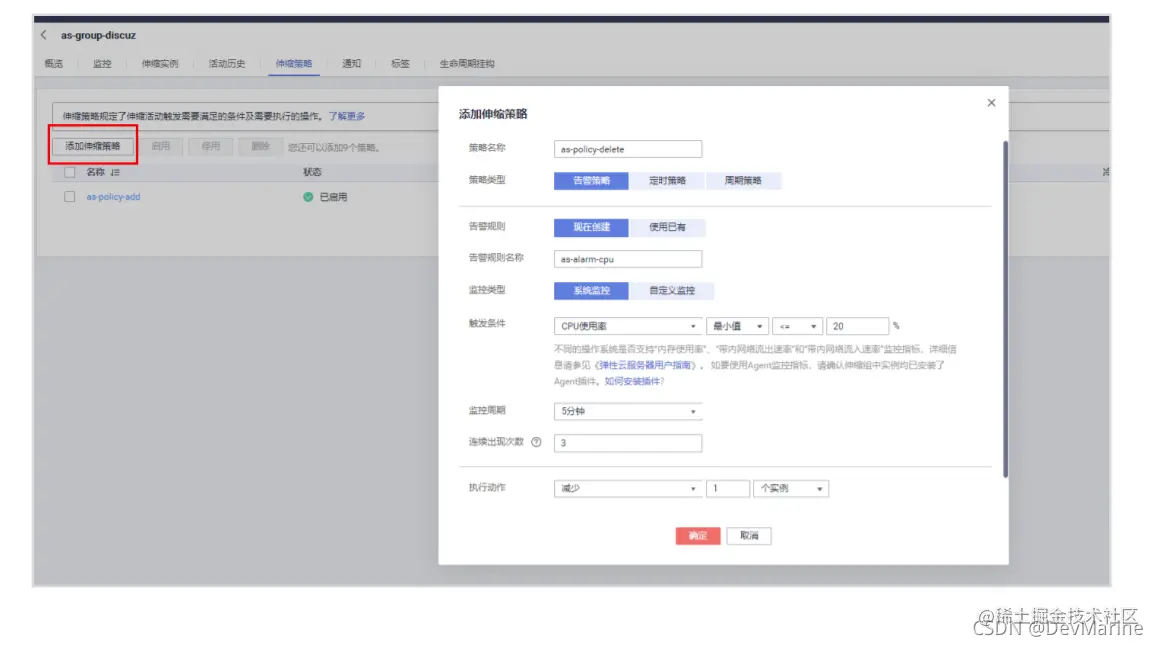1158x646 pixels.
Task: Click the threshold value field showing 20
Action: (857, 326)
